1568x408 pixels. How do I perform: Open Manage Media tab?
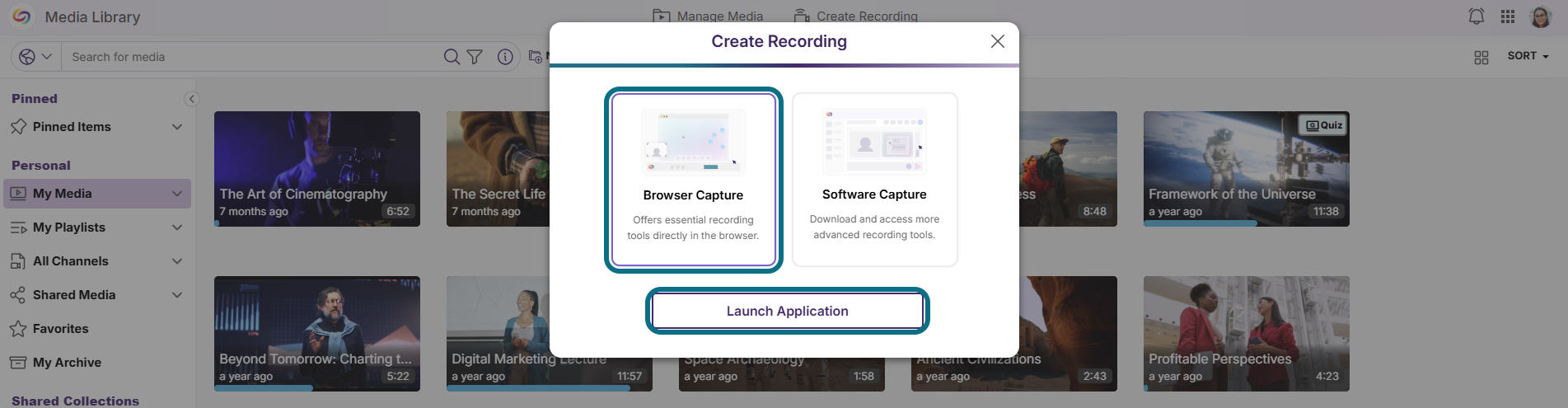point(708,16)
